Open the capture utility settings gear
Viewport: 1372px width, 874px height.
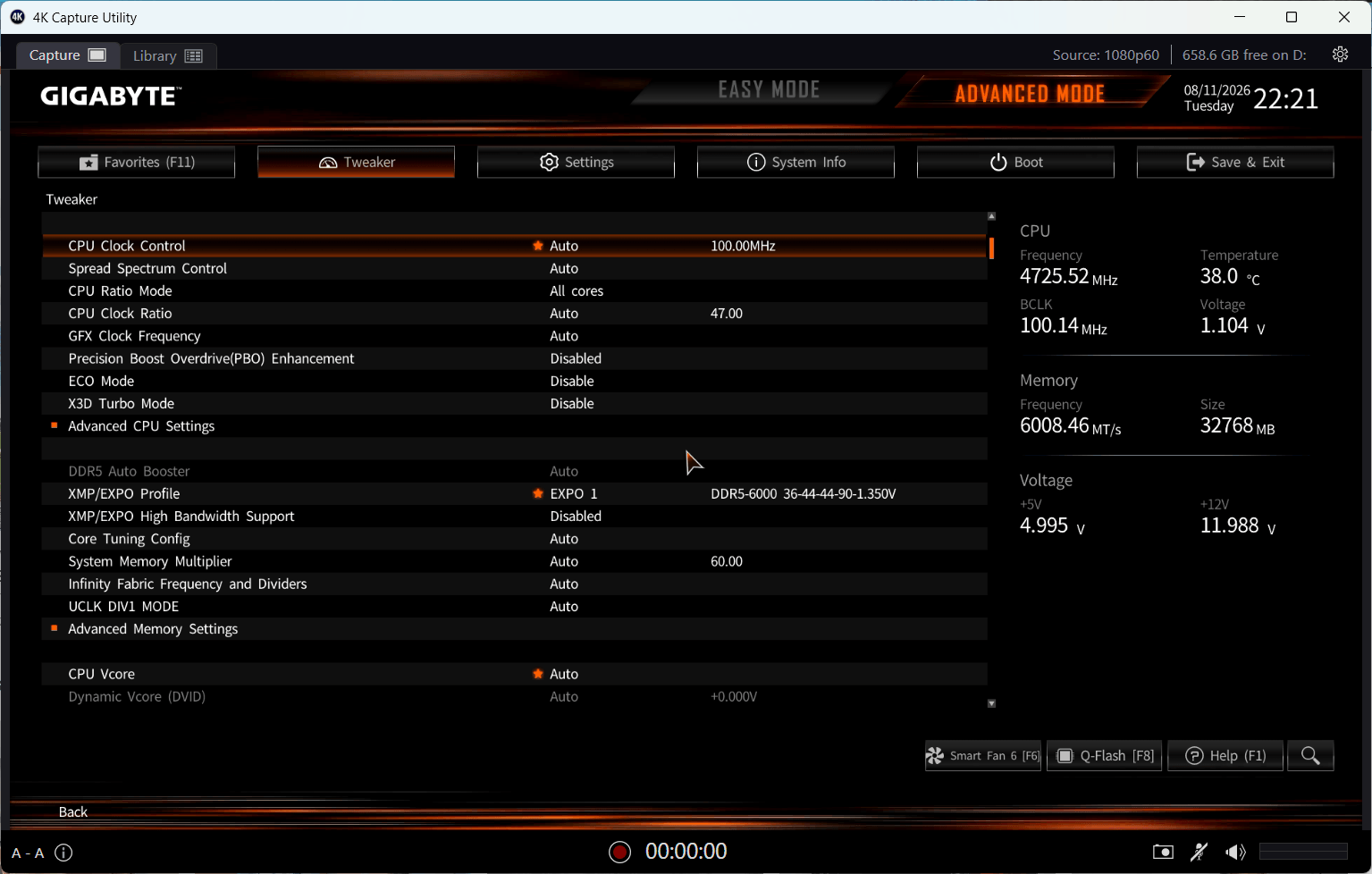(1340, 55)
